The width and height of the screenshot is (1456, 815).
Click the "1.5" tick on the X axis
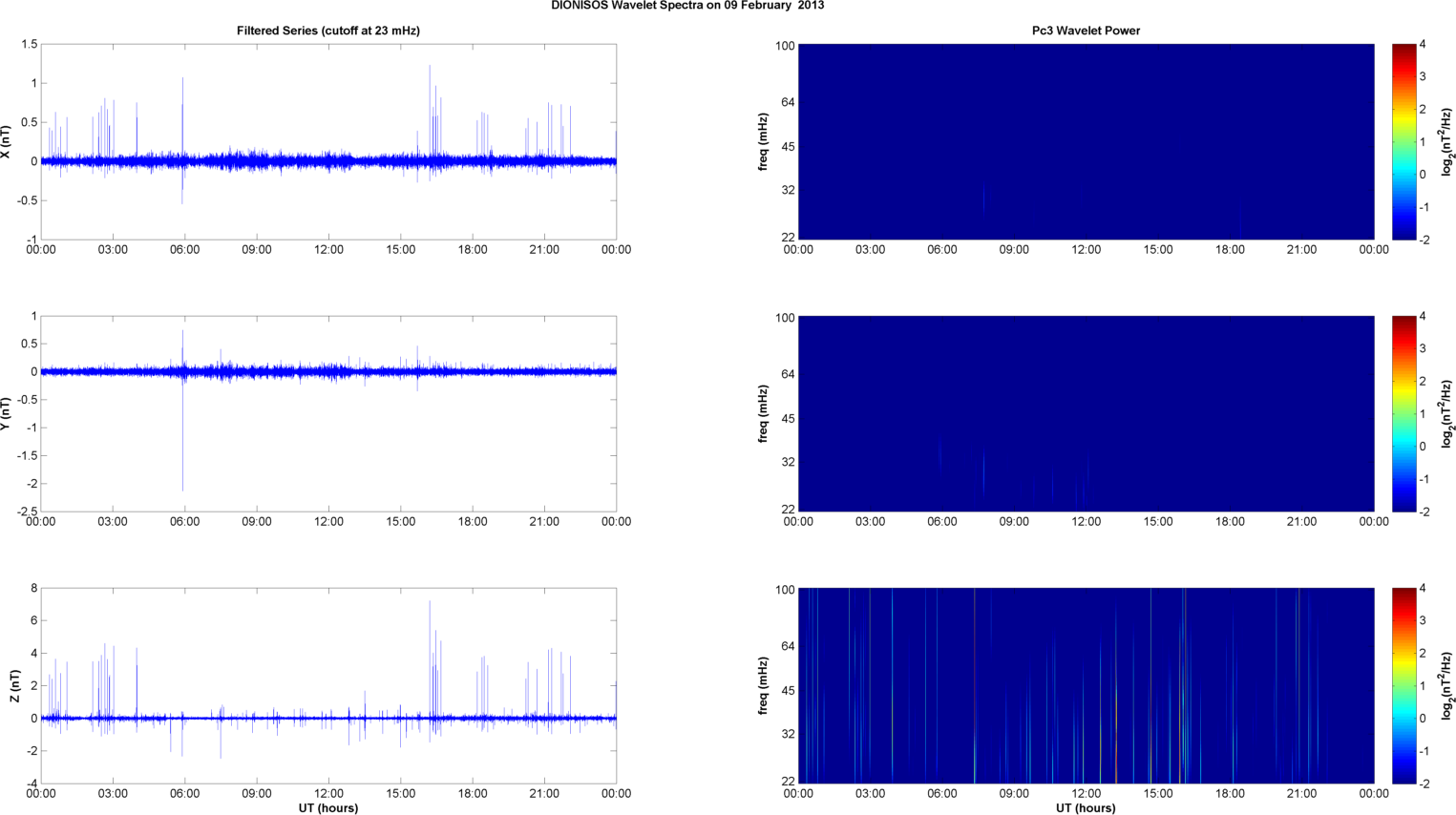pos(29,45)
